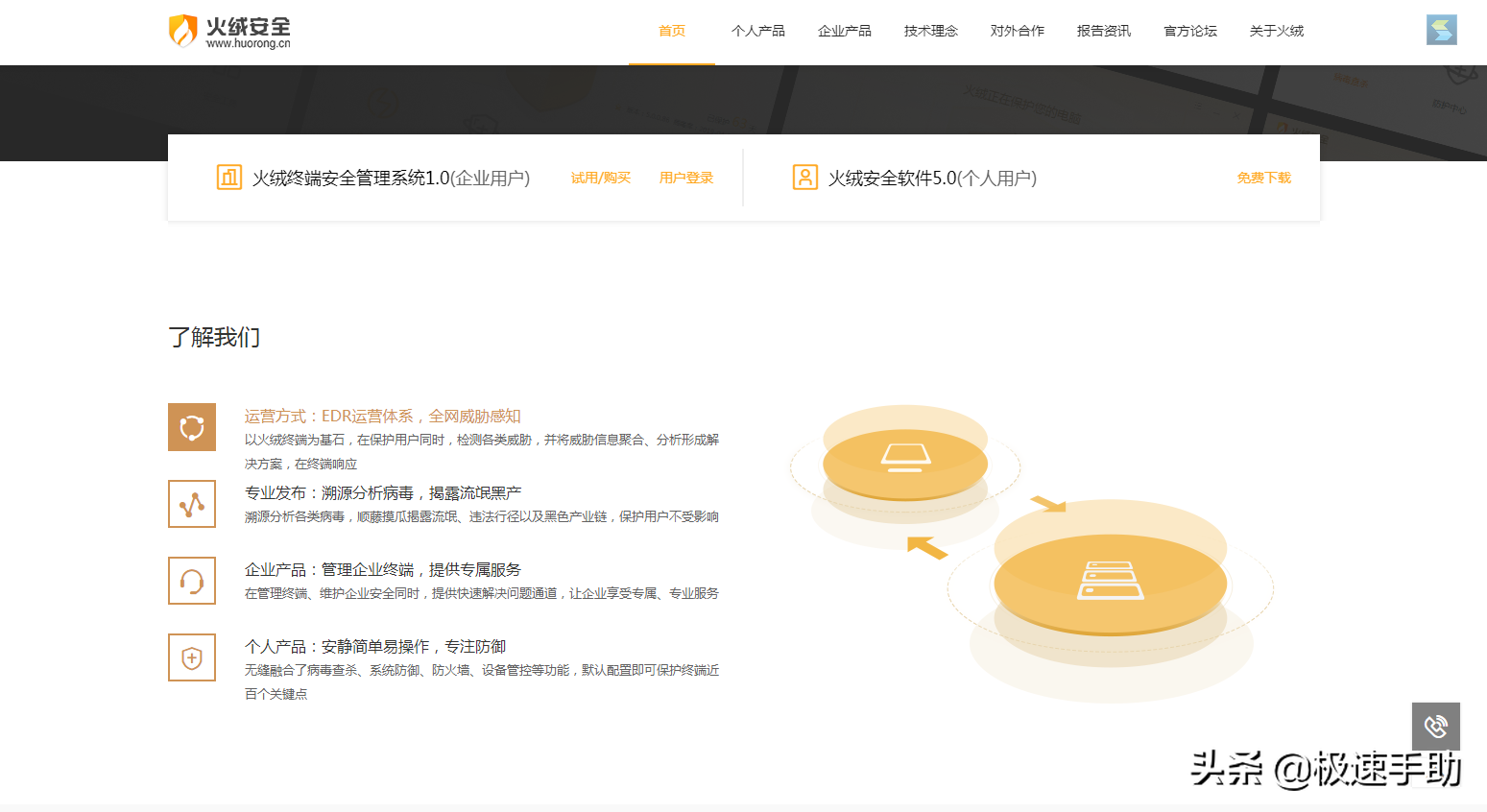Click the 免费下载 download link
The image size is (1487, 812).
pyautogui.click(x=1263, y=178)
